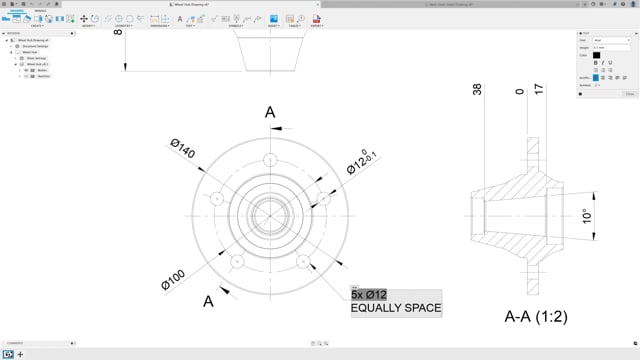Click the Save icon in title bar
The height and width of the screenshot is (360, 640).
pos(23,4)
